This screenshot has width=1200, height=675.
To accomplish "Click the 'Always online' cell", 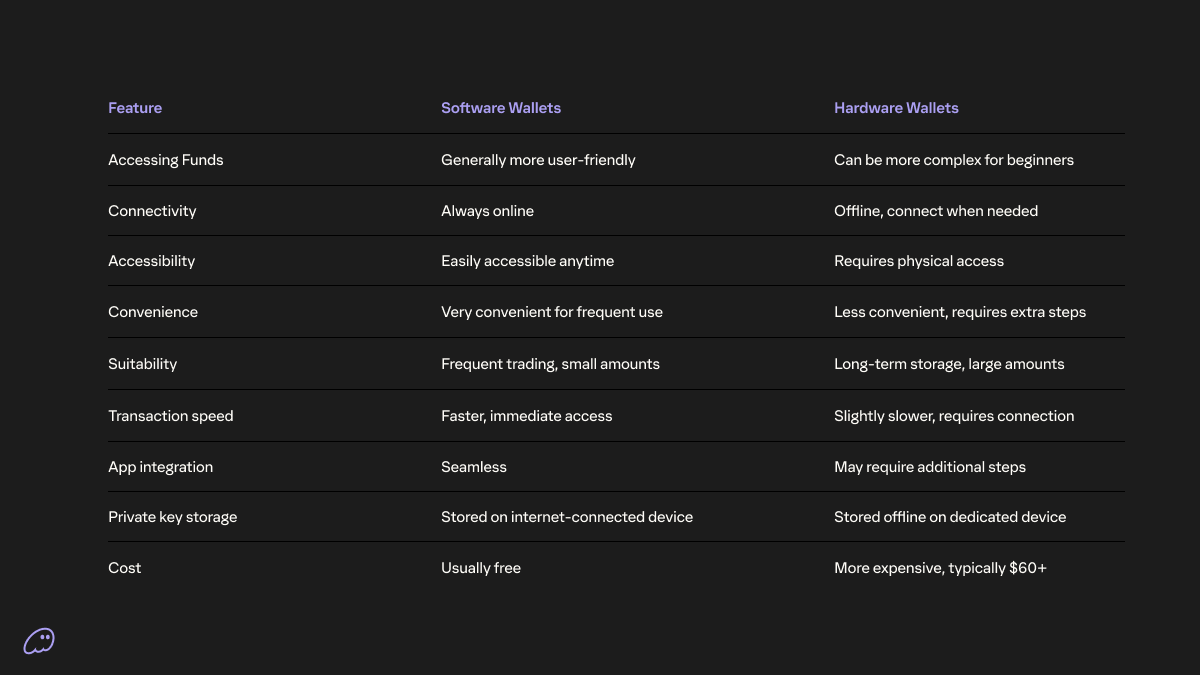I will coord(487,211).
